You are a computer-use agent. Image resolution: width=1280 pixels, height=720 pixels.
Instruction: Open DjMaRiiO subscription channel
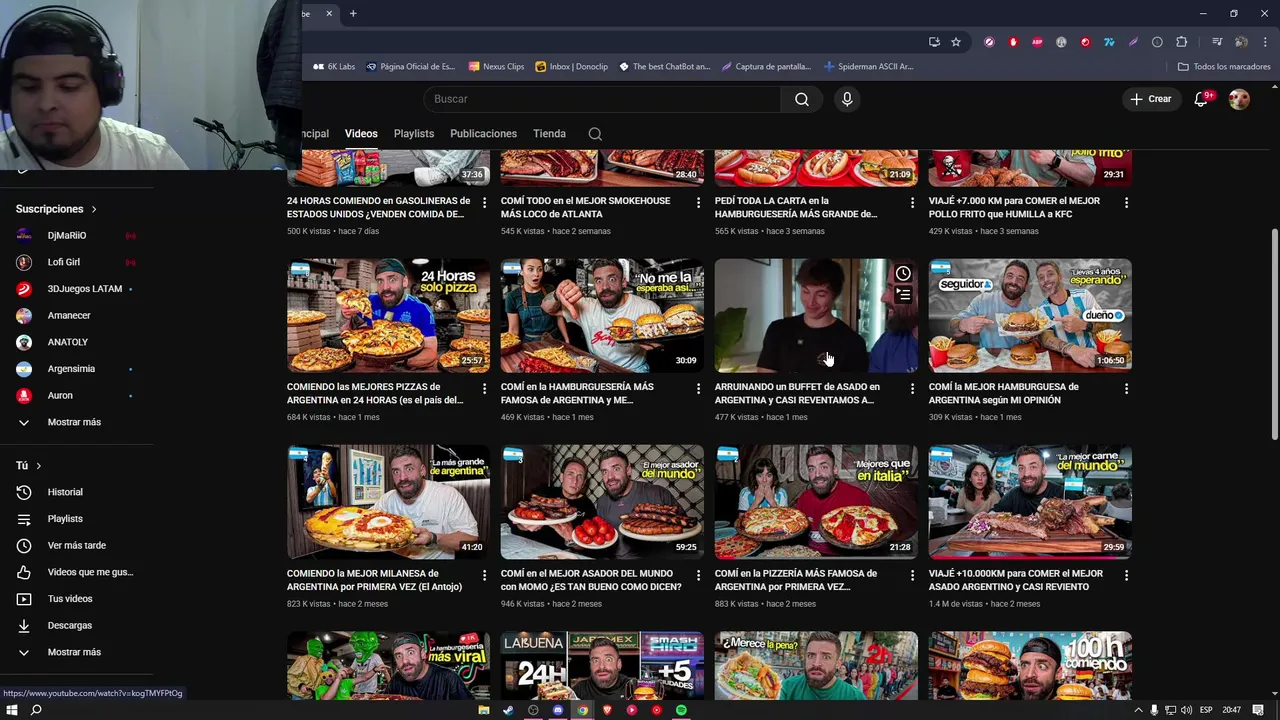pyautogui.click(x=67, y=236)
